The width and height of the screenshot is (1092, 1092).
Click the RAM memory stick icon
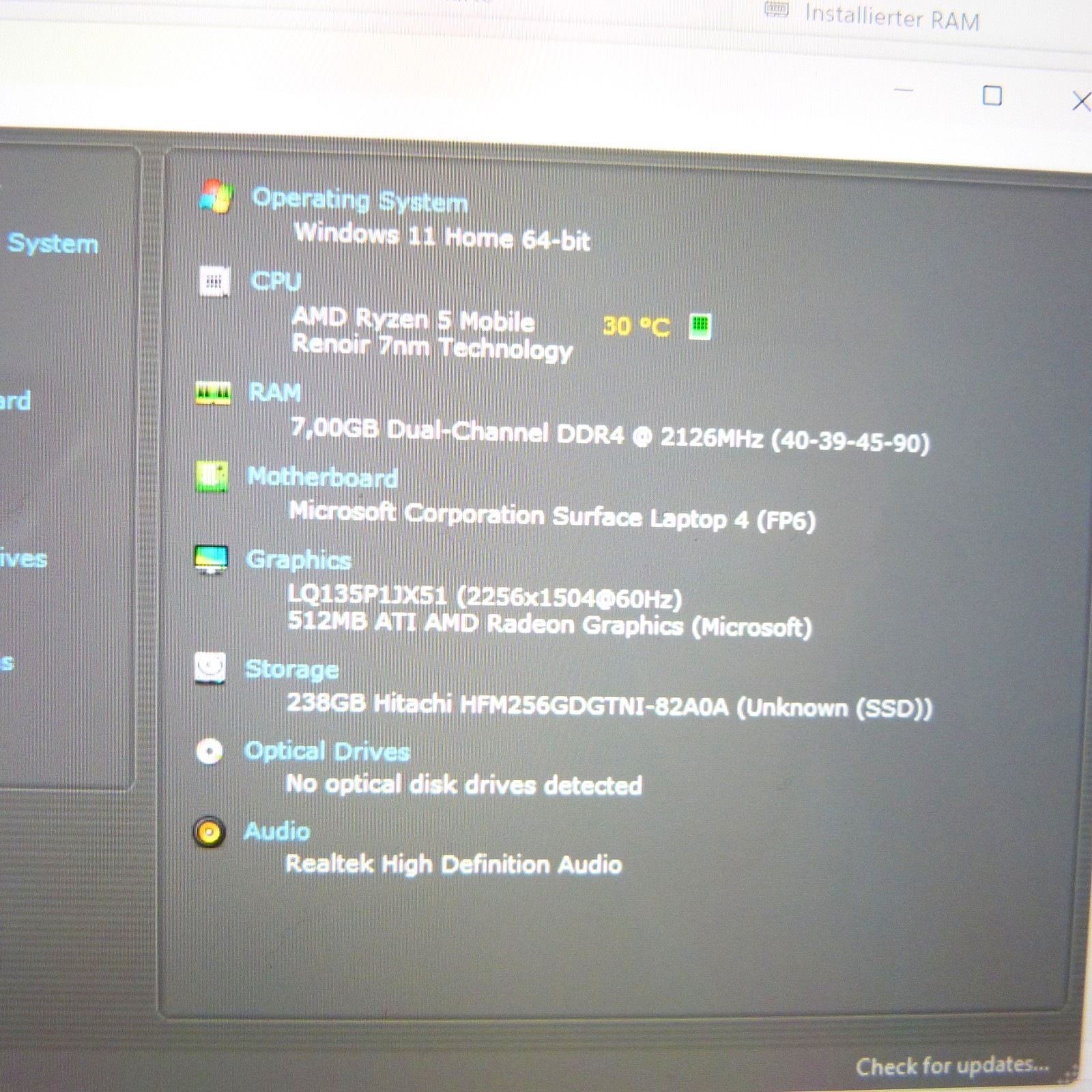(x=213, y=392)
